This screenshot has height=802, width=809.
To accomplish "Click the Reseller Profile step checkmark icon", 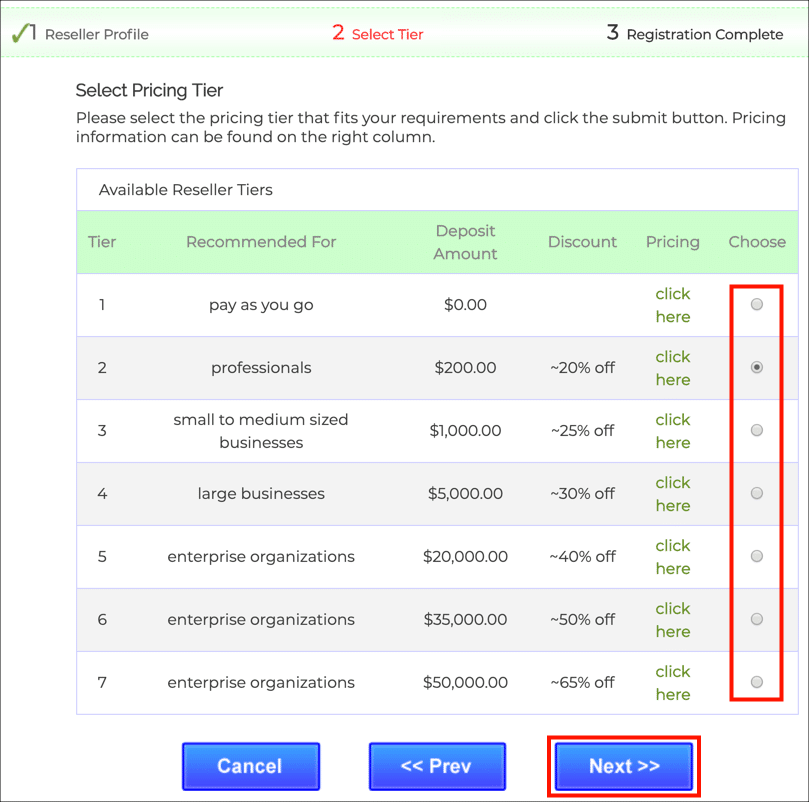I will [21, 34].
